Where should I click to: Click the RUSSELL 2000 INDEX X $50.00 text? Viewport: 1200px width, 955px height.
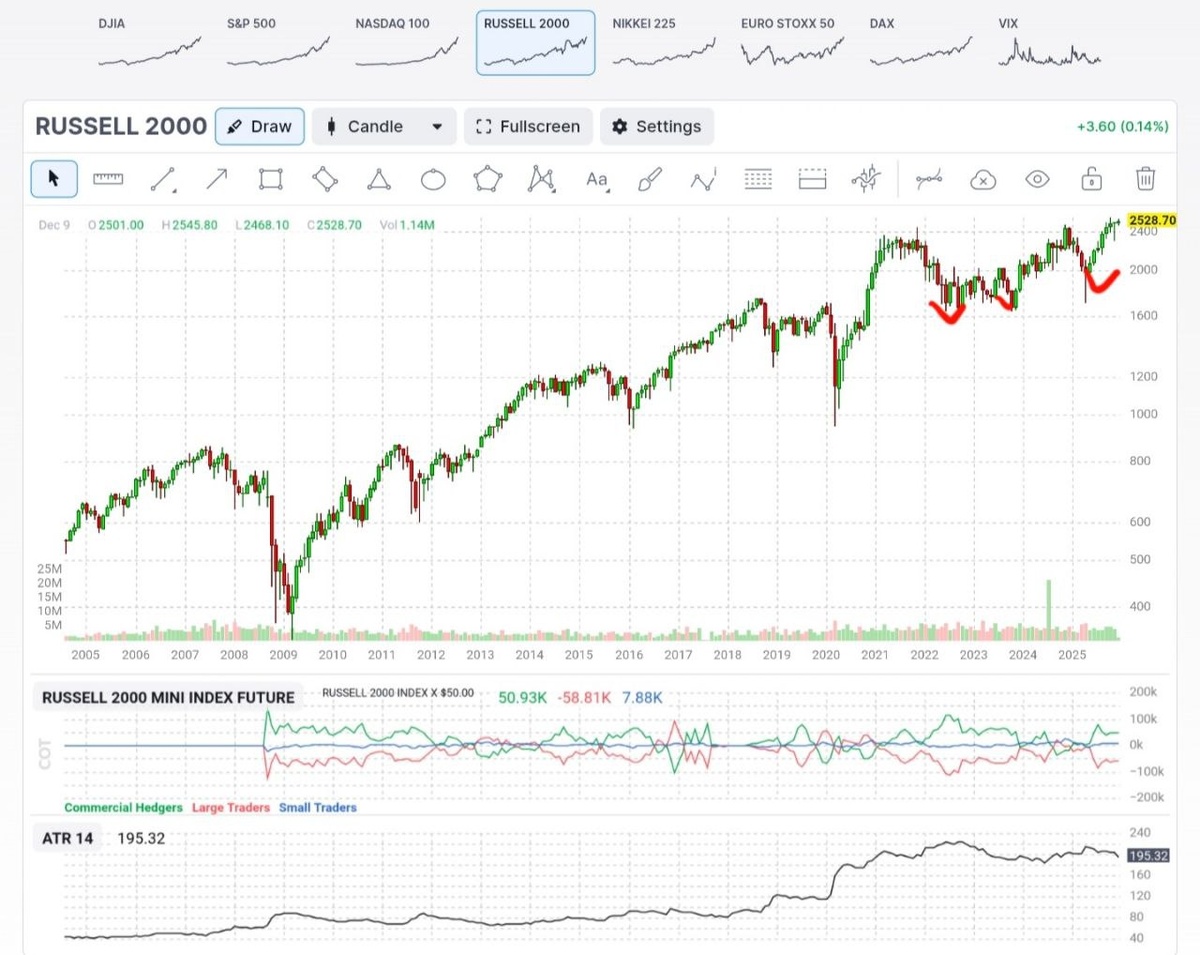click(398, 692)
